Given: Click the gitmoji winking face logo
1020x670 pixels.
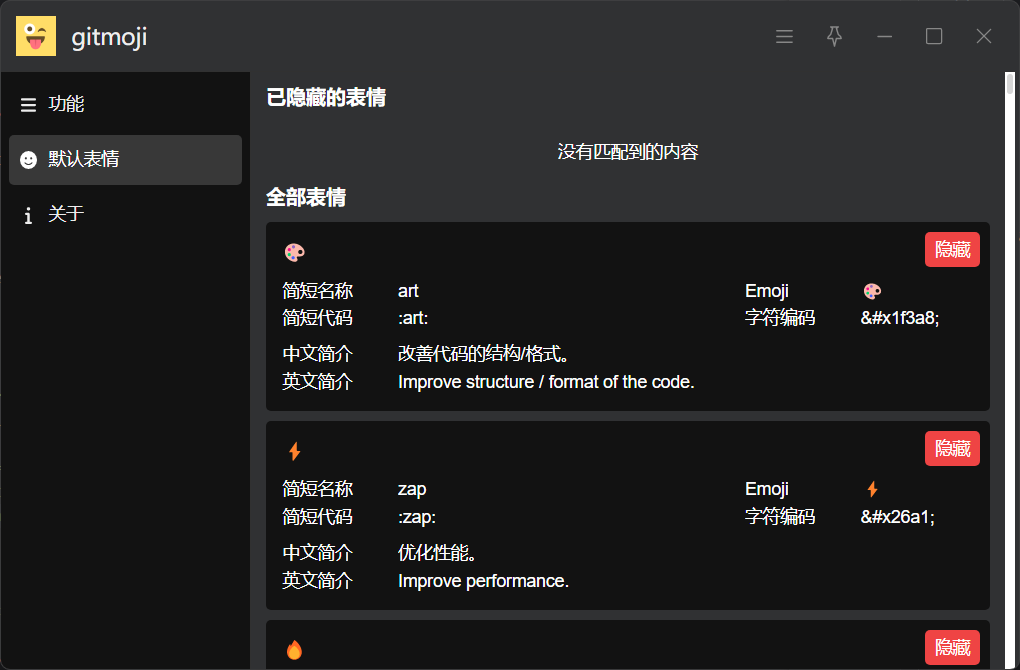Looking at the screenshot, I should (x=36, y=36).
